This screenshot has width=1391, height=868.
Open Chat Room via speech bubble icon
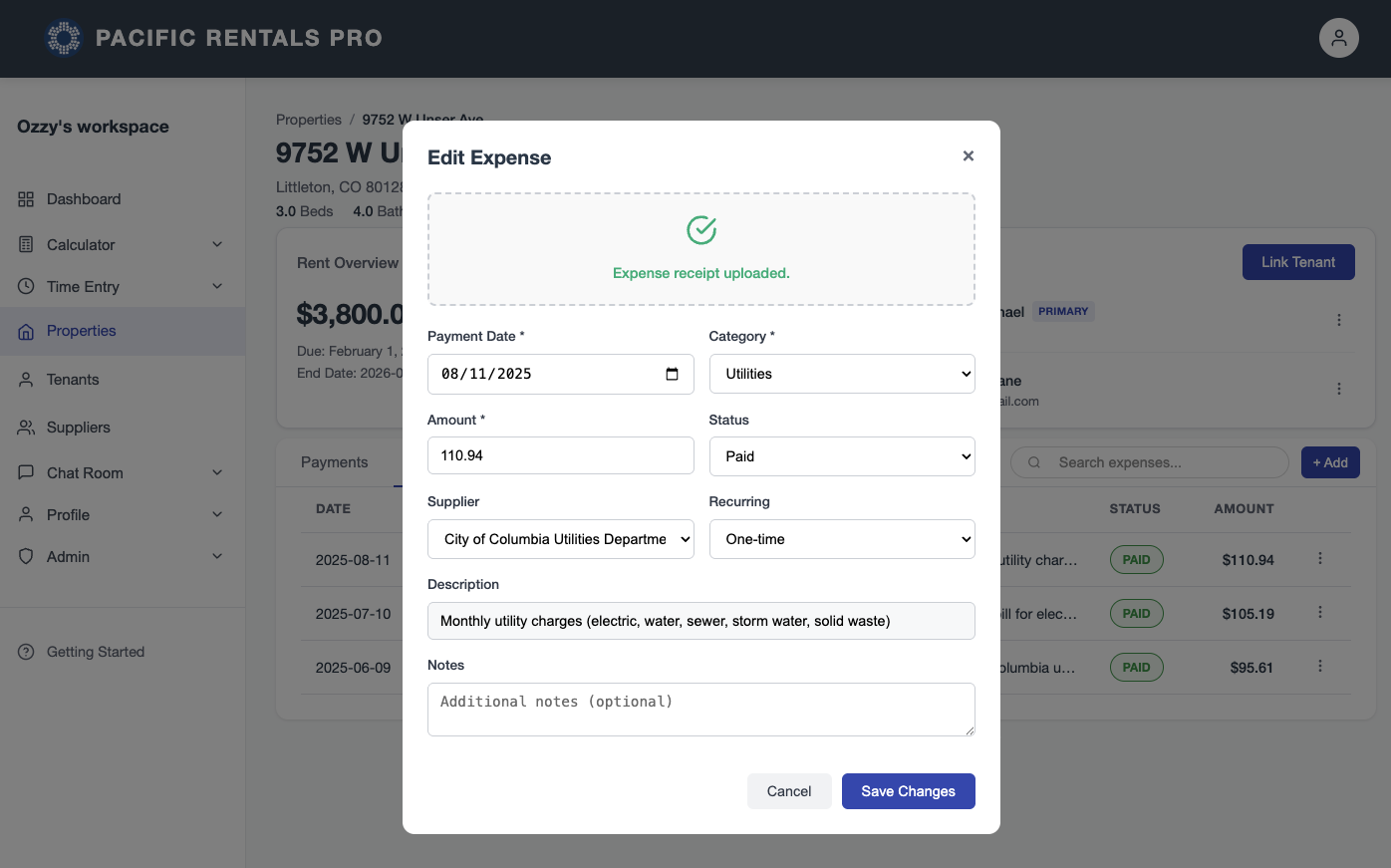point(26,472)
